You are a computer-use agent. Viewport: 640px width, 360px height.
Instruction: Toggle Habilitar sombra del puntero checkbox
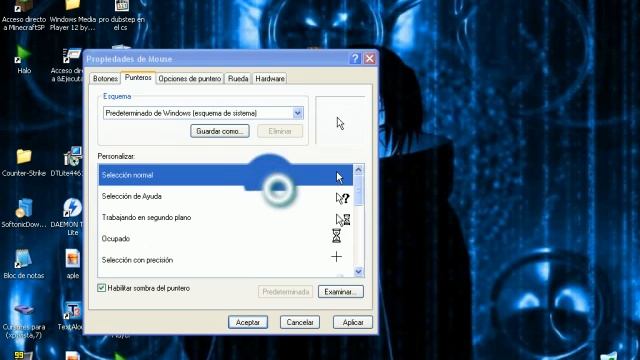coord(102,288)
